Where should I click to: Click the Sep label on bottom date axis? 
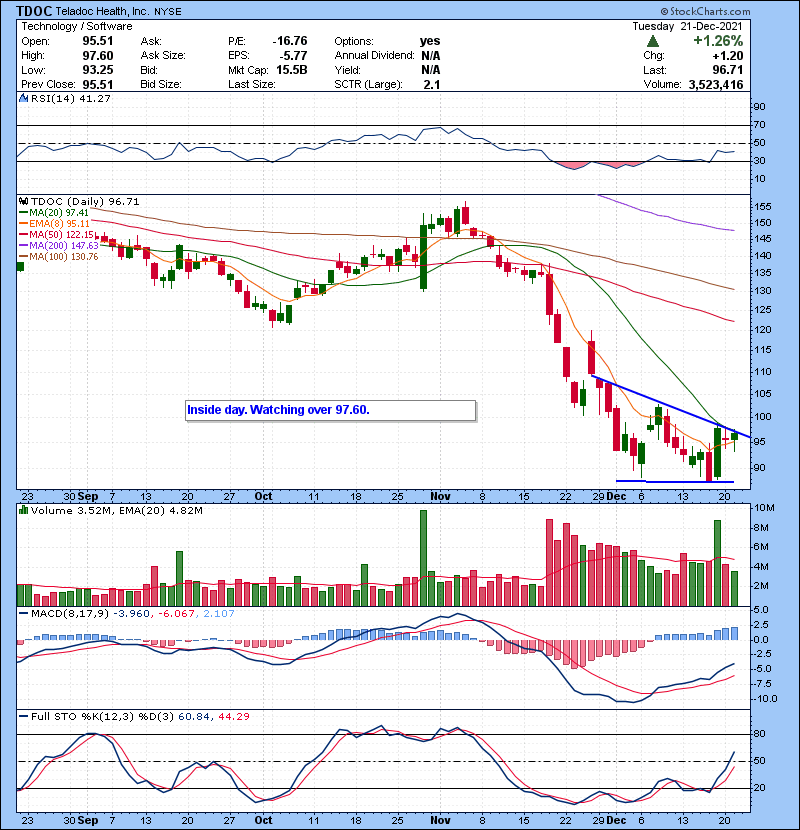pos(88,820)
